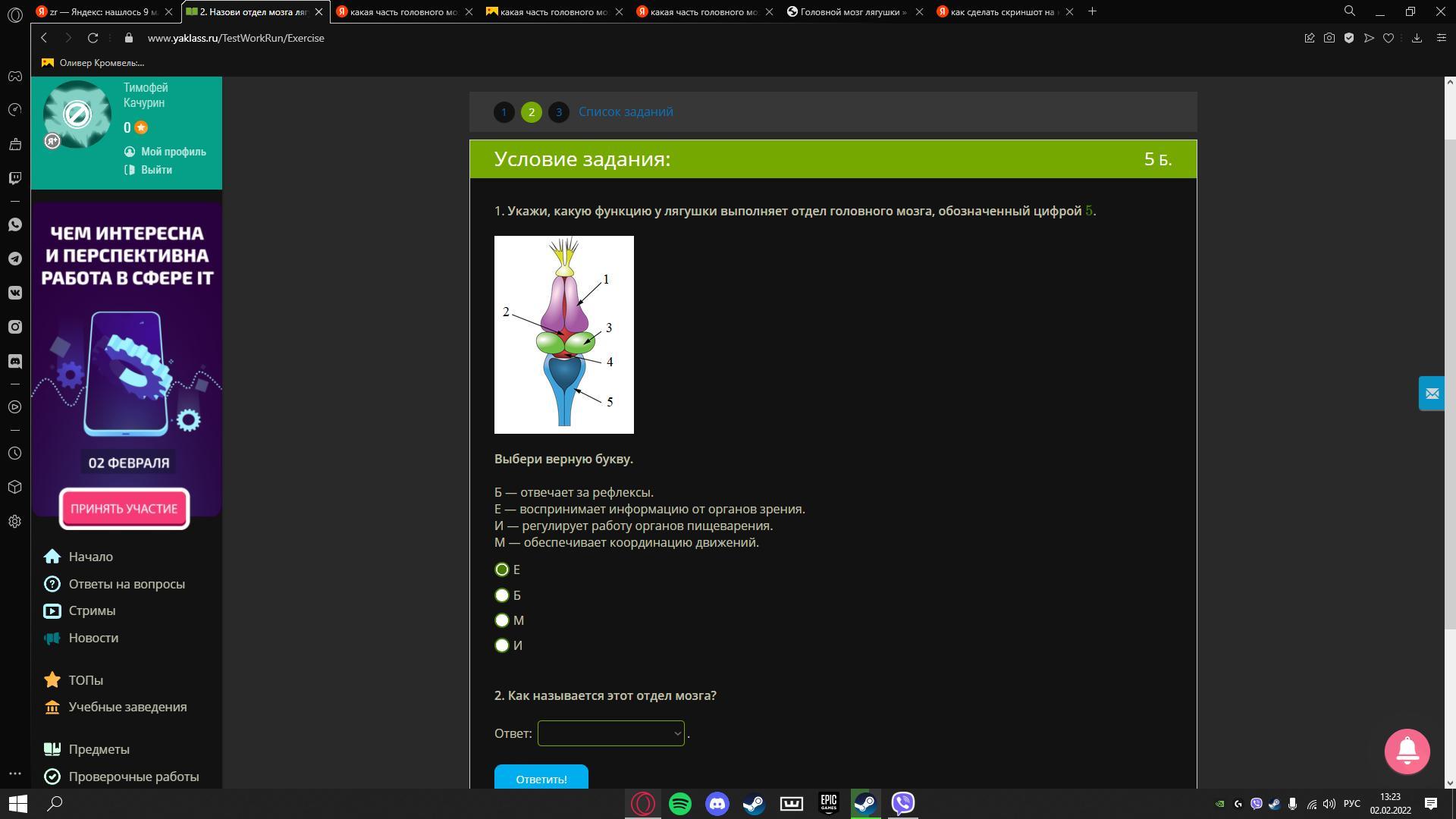
Task: Click the heart bookmark icon in address bar
Action: coord(1388,38)
